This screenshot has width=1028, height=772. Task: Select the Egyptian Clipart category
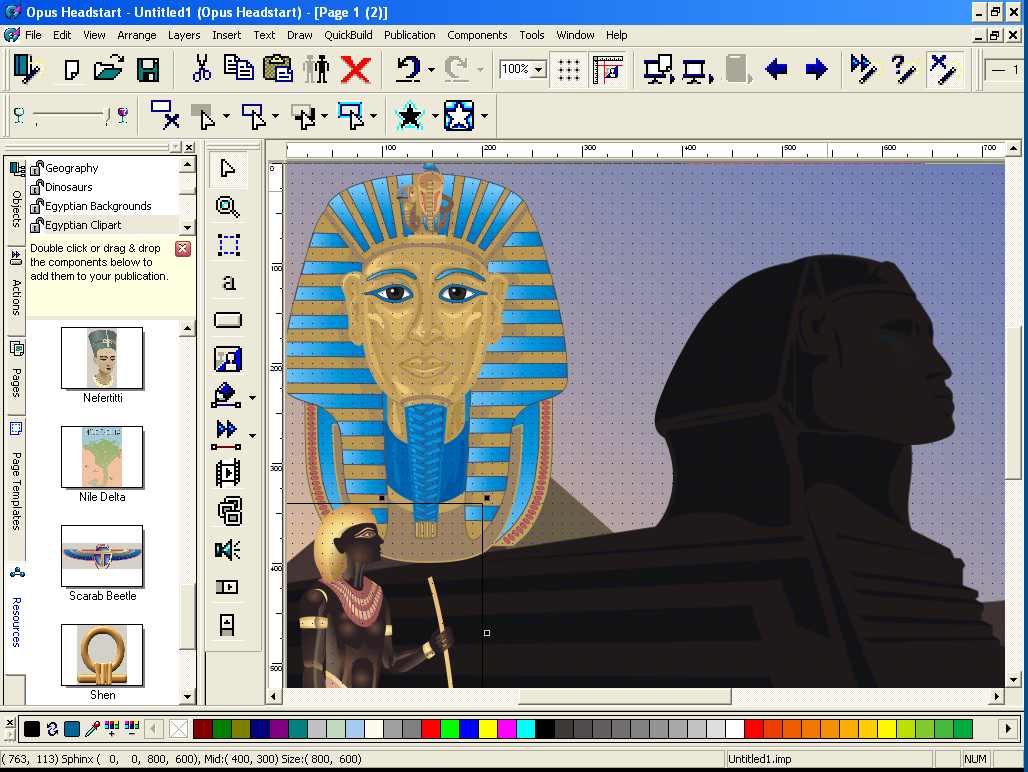[x=83, y=225]
